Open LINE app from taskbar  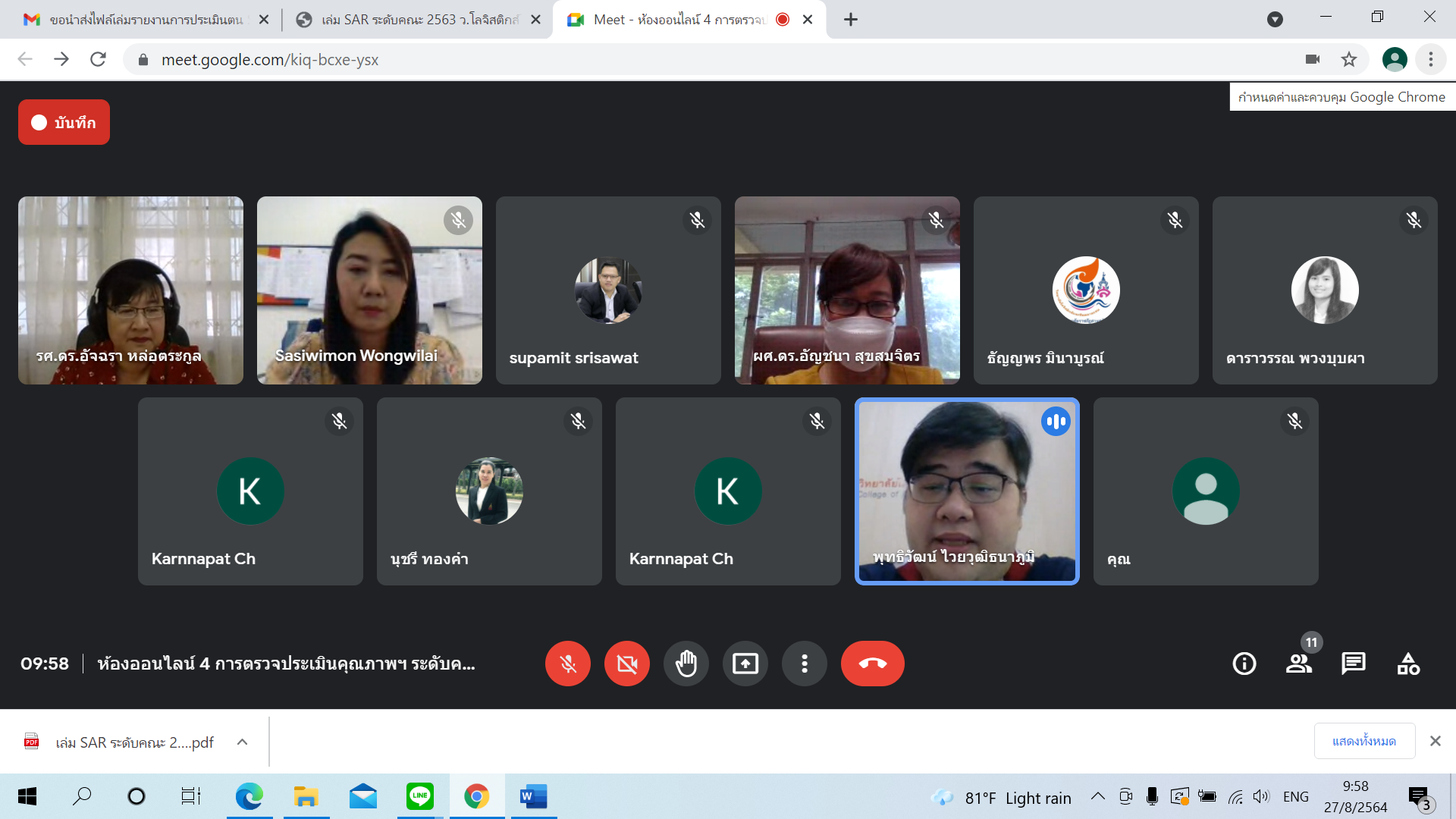419,796
